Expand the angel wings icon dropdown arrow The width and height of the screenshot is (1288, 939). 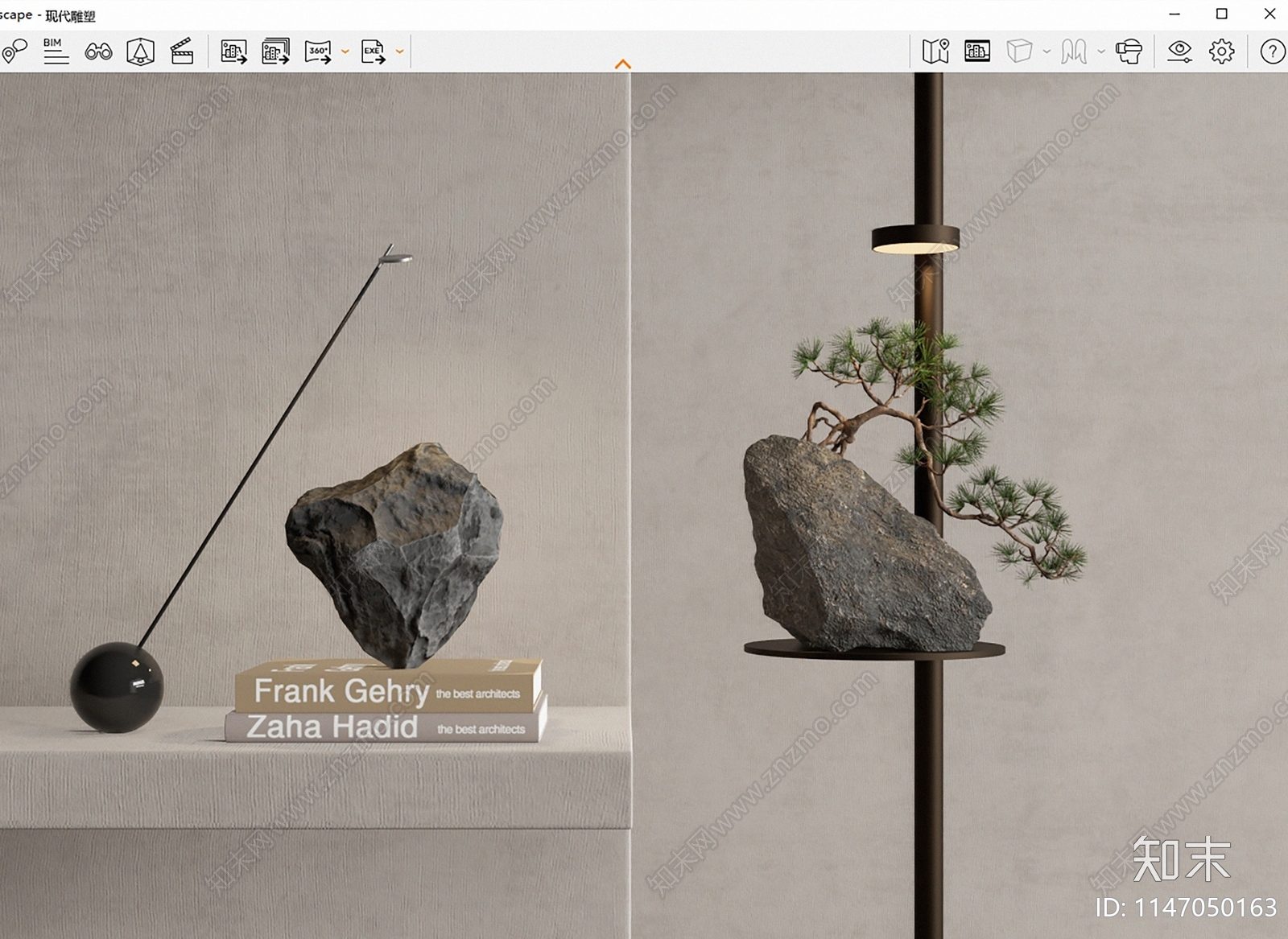(1101, 51)
